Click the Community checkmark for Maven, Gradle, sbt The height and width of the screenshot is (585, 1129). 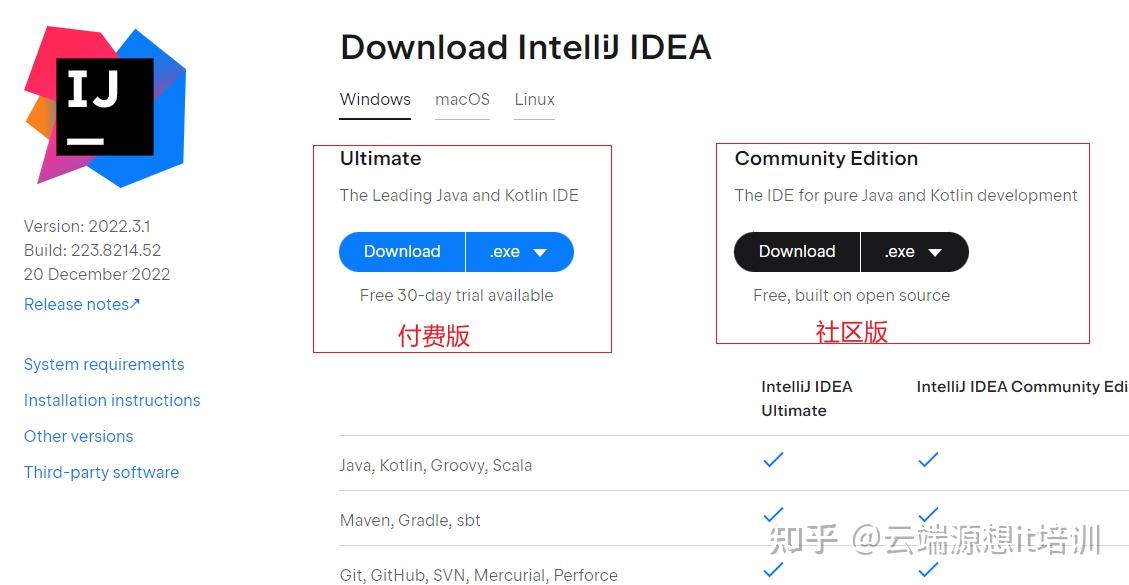pos(927,515)
